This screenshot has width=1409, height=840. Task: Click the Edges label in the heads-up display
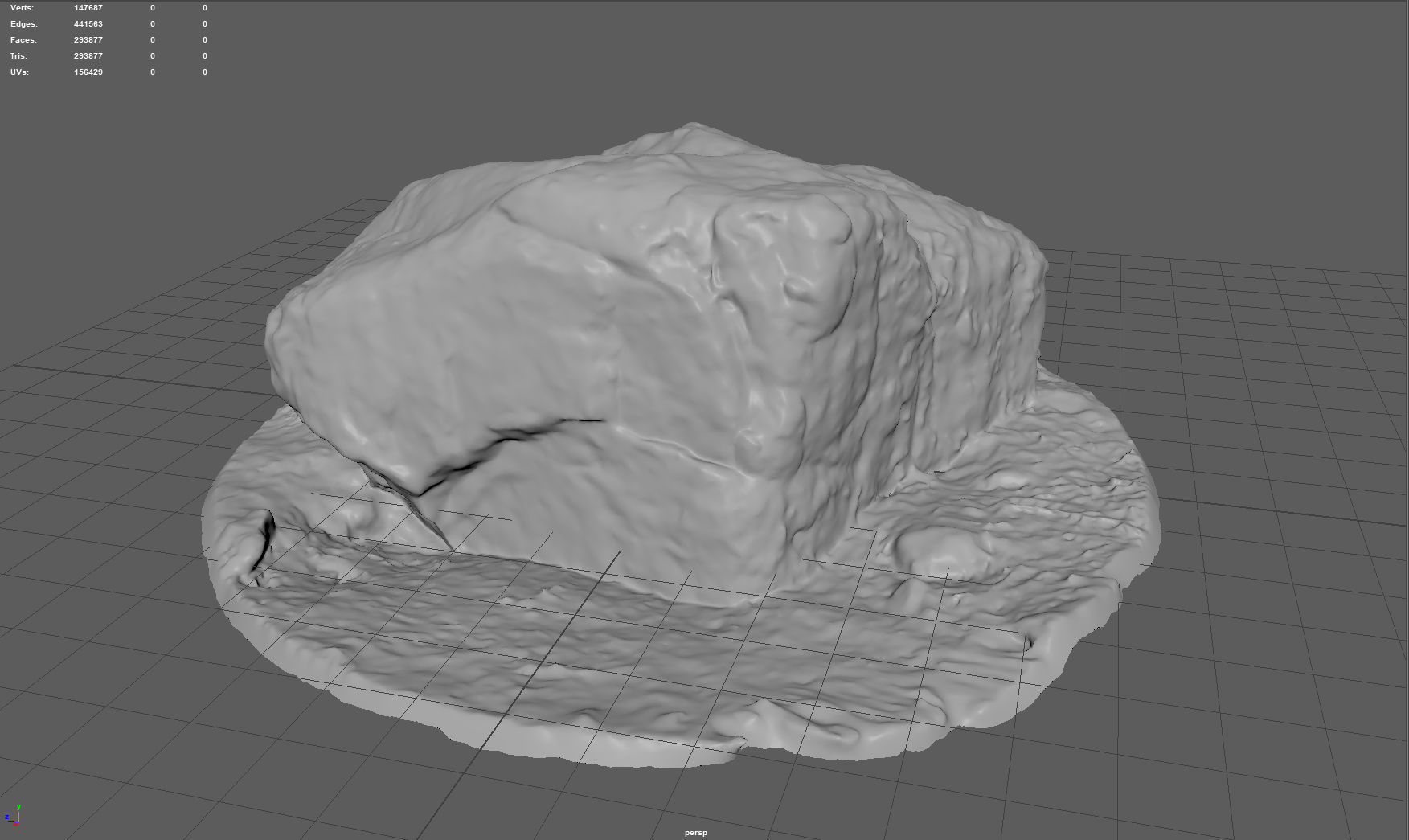pyautogui.click(x=24, y=24)
